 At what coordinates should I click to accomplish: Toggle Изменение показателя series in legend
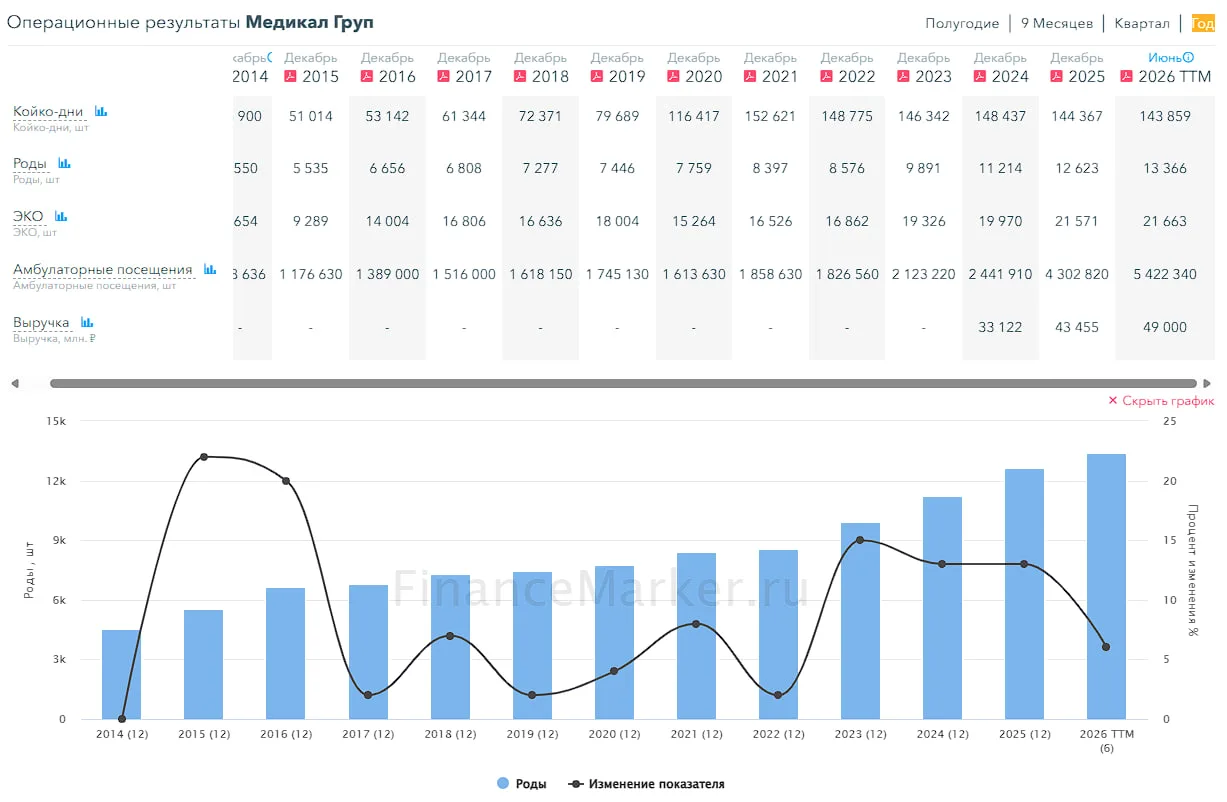tap(646, 784)
